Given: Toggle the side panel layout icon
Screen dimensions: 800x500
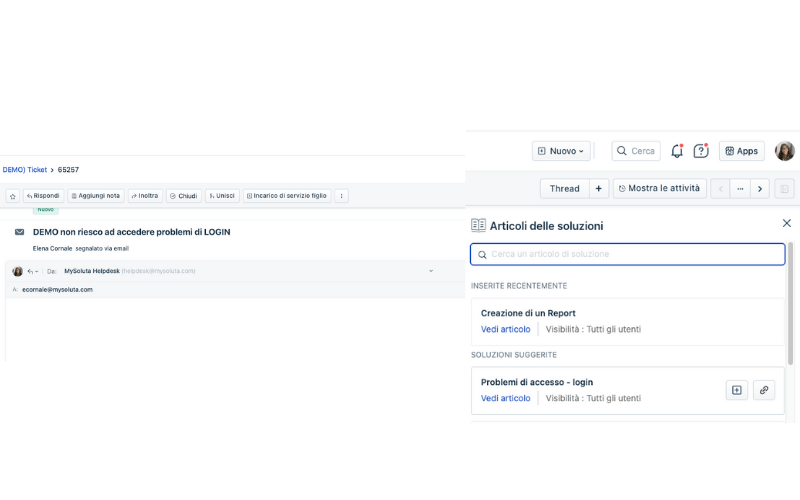Looking at the screenshot, I should click(x=785, y=189).
